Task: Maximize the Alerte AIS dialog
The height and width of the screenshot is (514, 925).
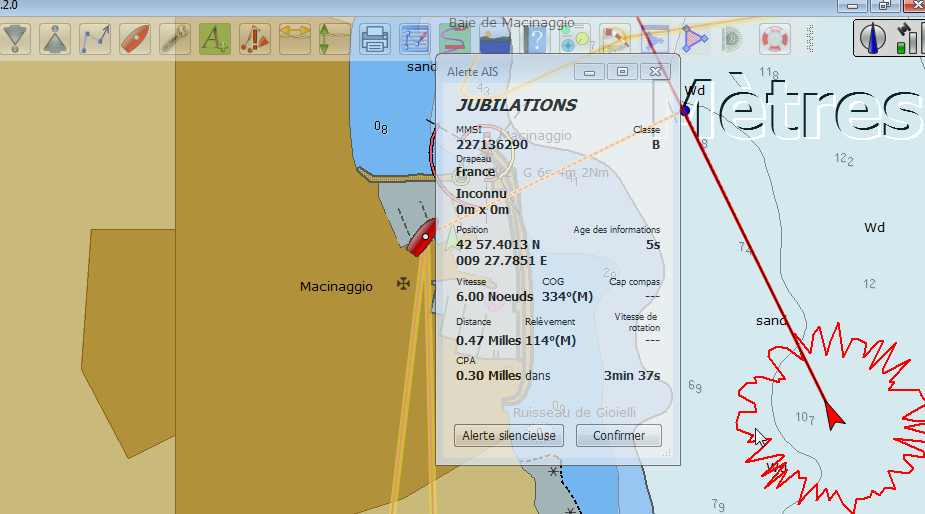Action: [622, 72]
